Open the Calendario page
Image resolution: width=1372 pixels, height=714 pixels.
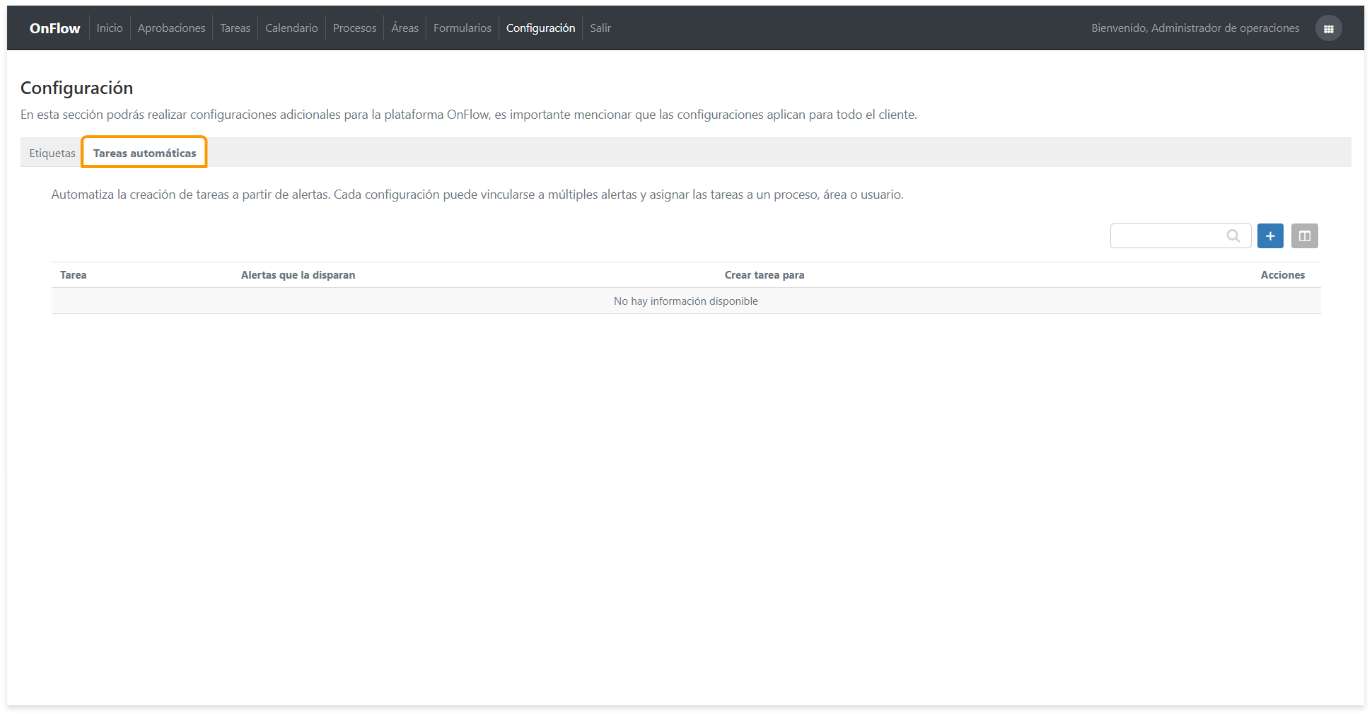tap(291, 28)
